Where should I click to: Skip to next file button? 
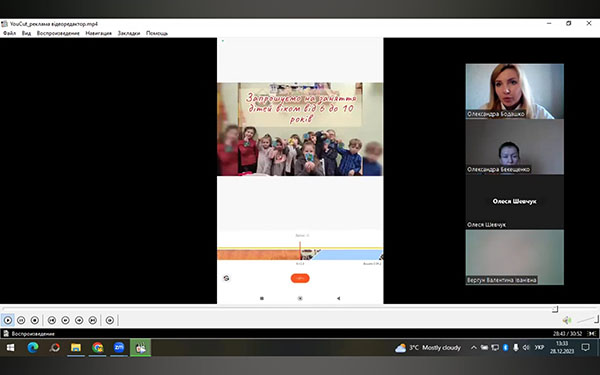click(x=93, y=320)
